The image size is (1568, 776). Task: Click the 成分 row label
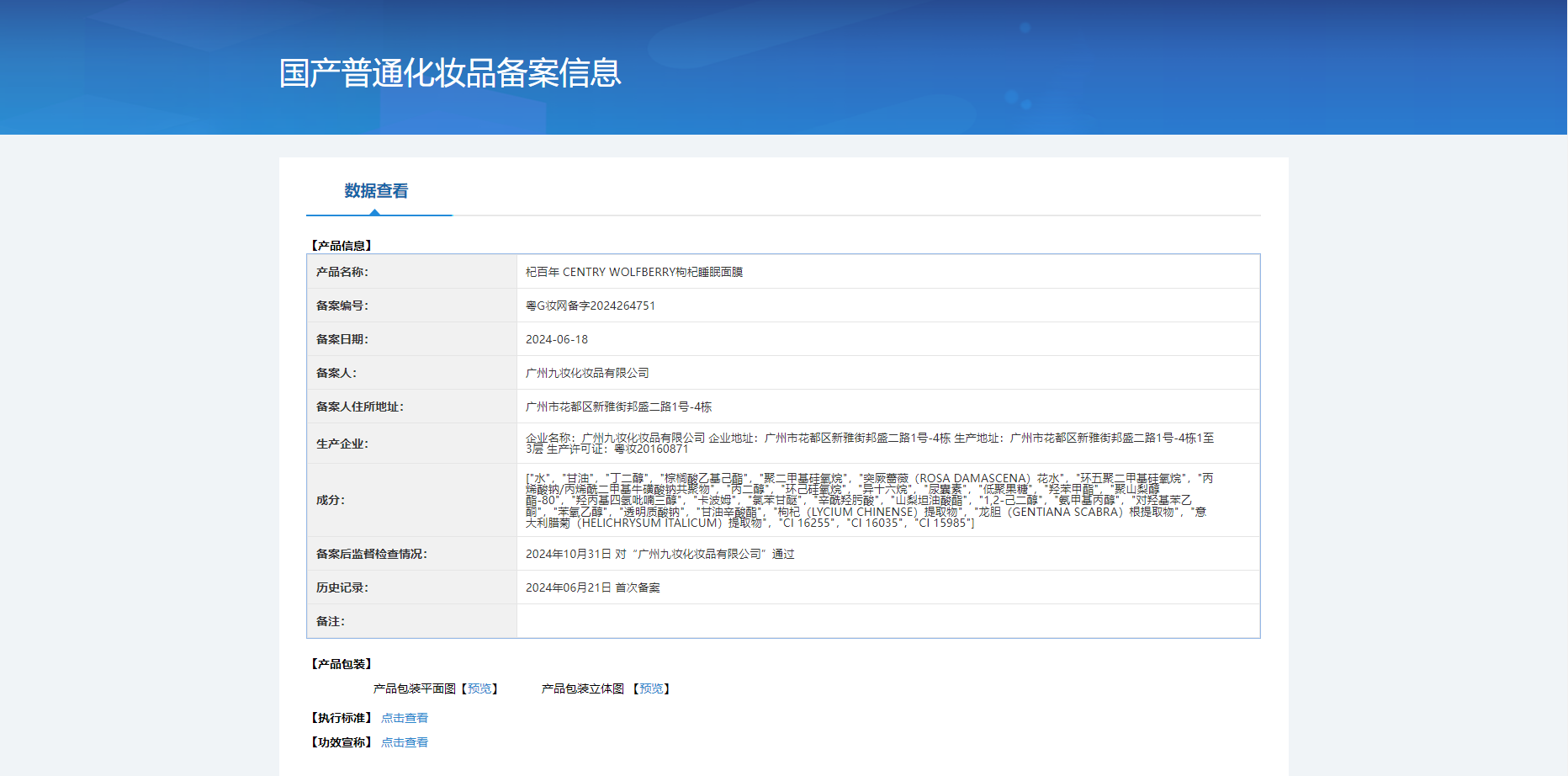tap(330, 500)
